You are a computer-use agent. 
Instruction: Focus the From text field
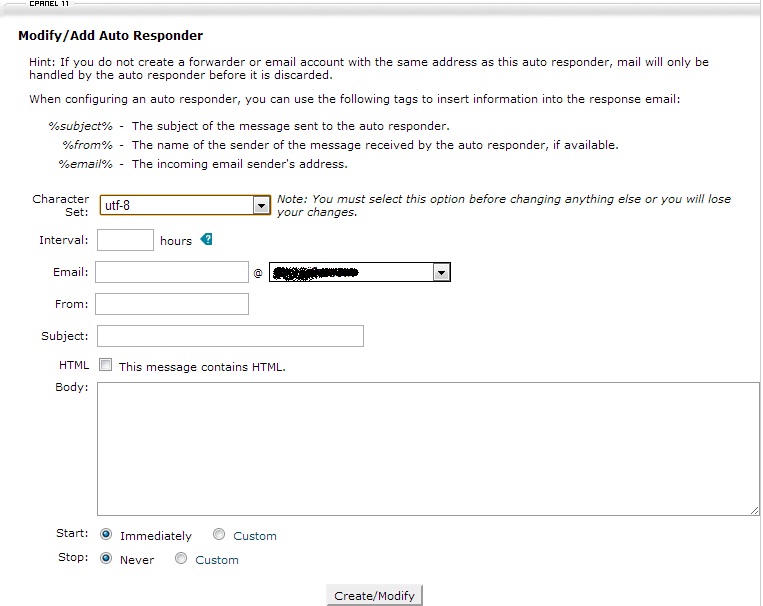click(171, 304)
